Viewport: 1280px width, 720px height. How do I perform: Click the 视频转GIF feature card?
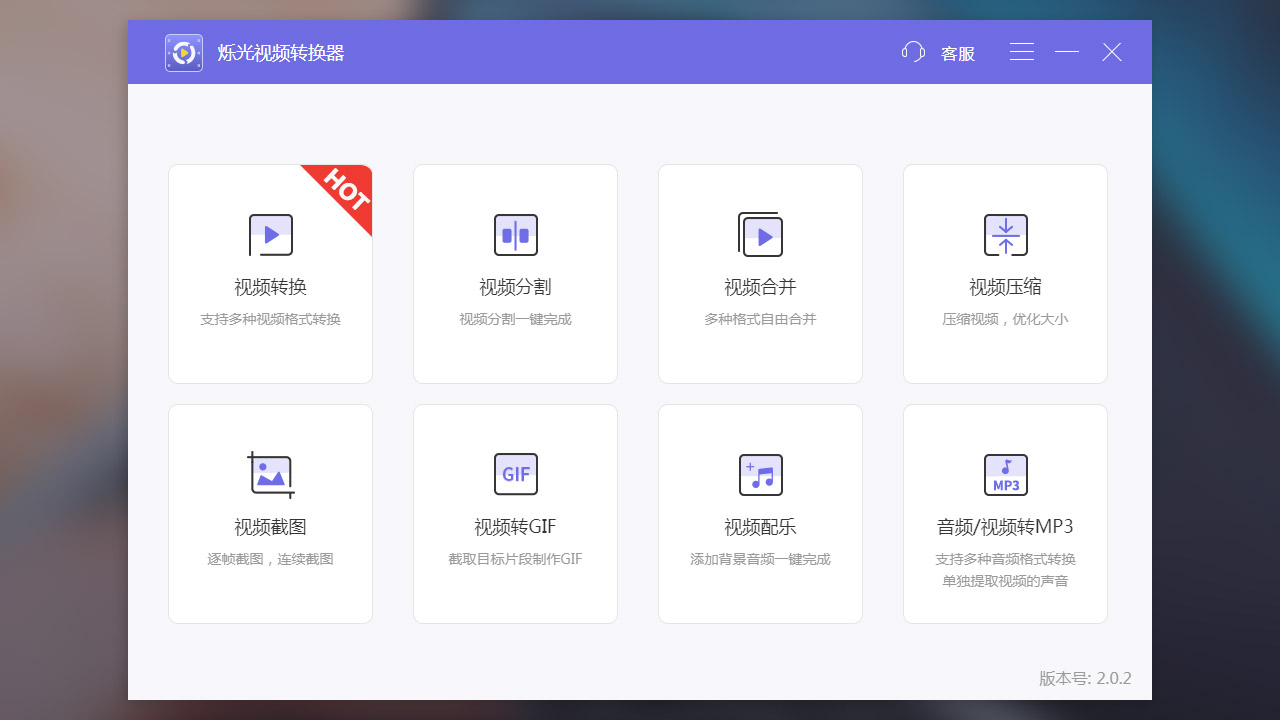click(515, 513)
